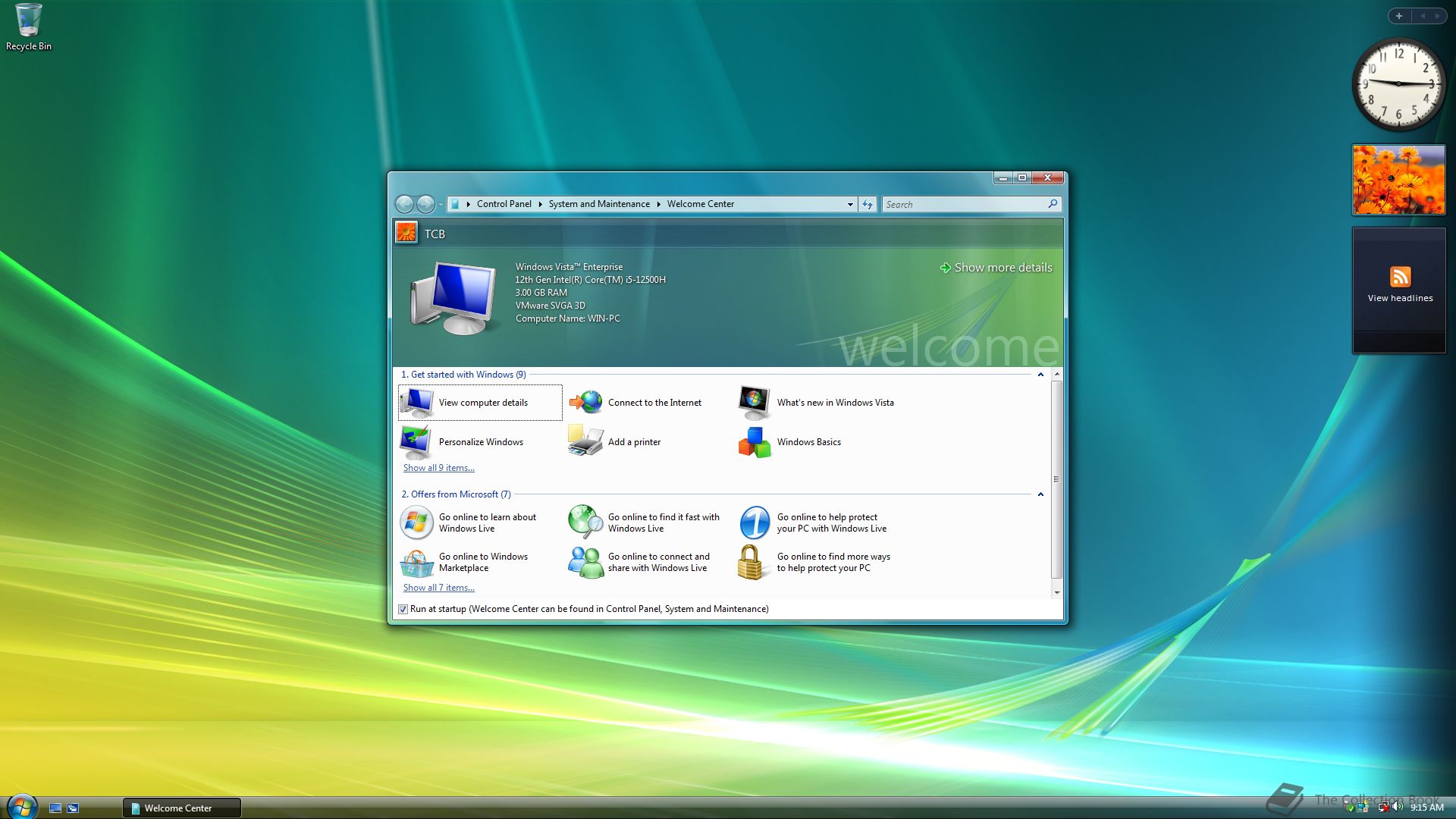Screen dimensions: 1456x819
Task: Click Welcome Center taskbar button
Action: tap(182, 808)
